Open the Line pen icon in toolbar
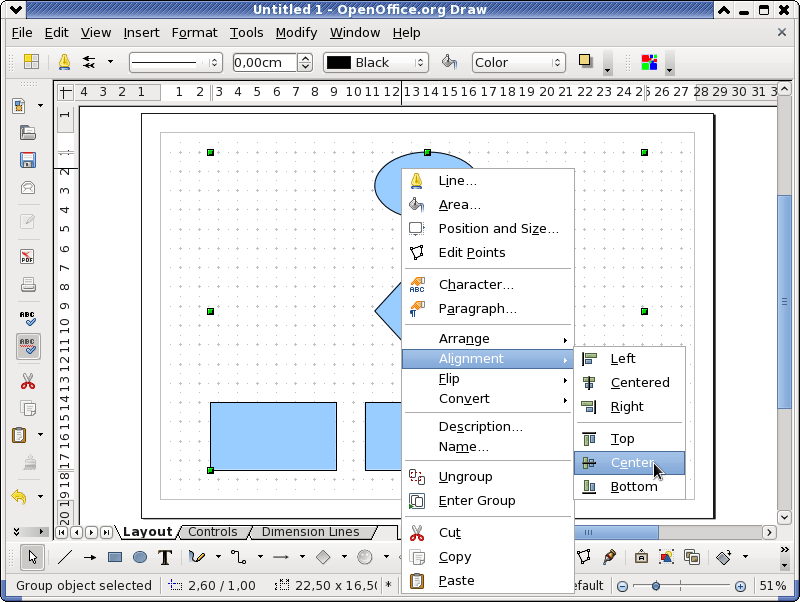This screenshot has height=602, width=800. 64,62
